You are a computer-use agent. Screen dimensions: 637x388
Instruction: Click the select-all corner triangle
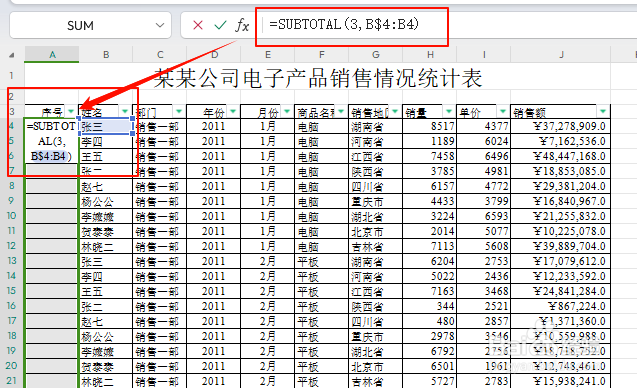click(12, 55)
